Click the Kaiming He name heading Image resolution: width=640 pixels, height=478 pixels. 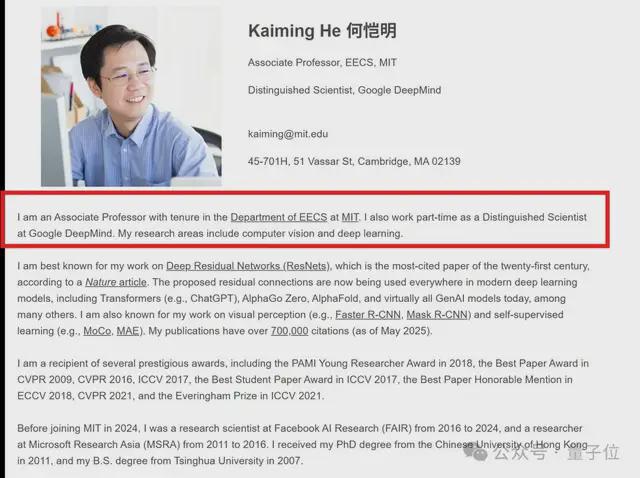tap(322, 31)
